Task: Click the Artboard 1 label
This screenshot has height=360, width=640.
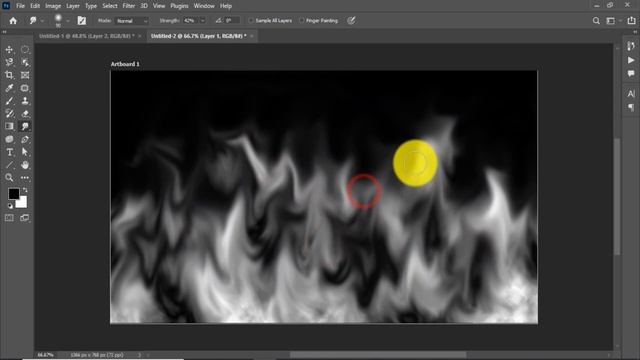Action: click(x=125, y=64)
